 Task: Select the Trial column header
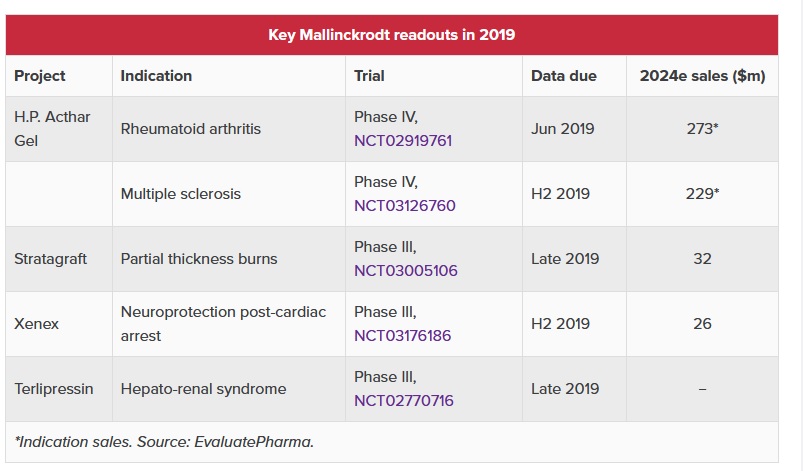point(369,76)
